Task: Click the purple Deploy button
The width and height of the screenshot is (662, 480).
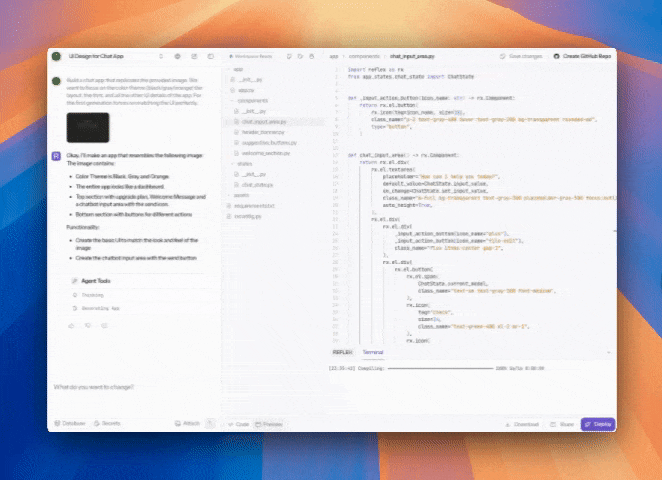Action: (x=598, y=424)
